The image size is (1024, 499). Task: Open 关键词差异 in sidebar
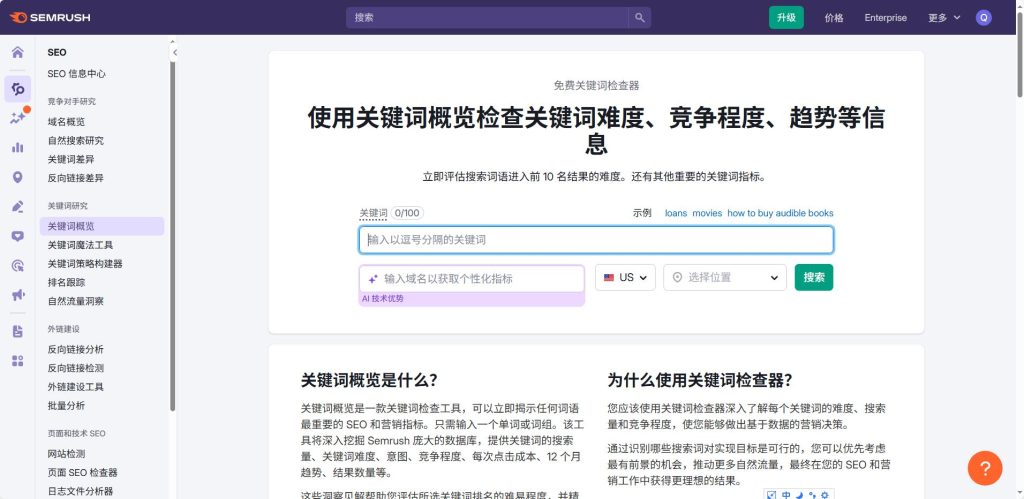point(71,159)
